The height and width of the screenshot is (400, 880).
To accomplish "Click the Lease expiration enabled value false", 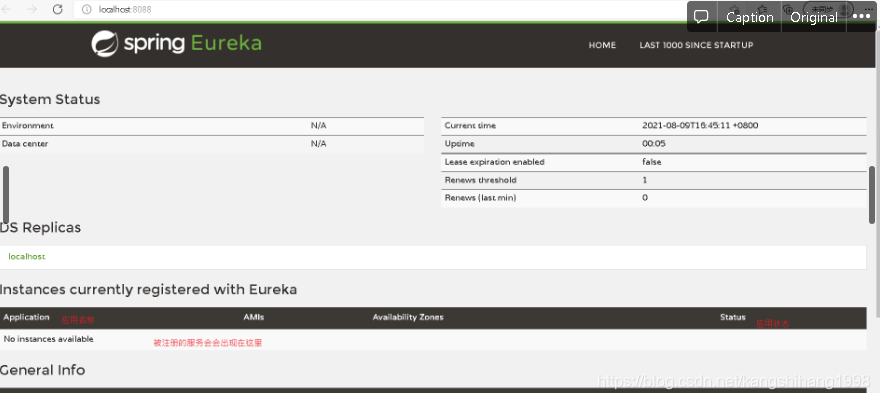I will coord(652,162).
